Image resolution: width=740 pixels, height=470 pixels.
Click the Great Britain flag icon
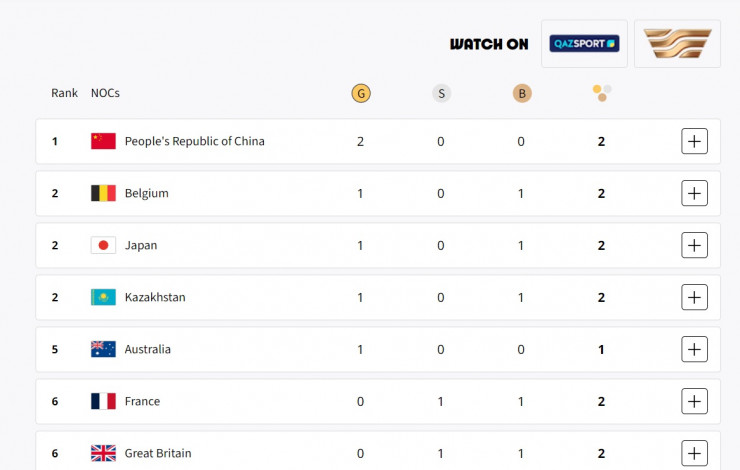click(x=104, y=453)
